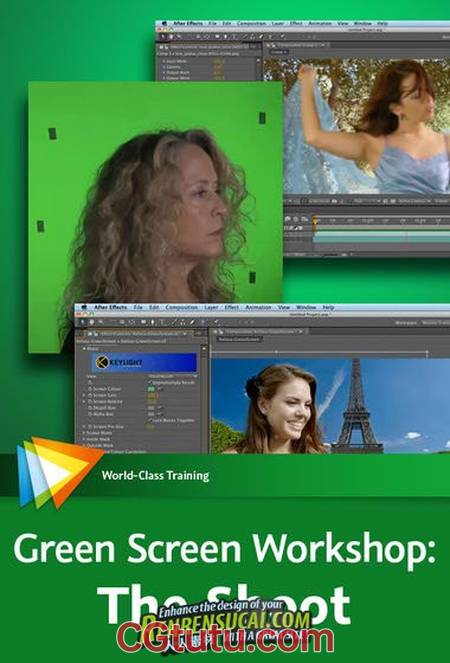
Task: Toggle the Unpremultiply Result checkbox
Action: [149, 382]
